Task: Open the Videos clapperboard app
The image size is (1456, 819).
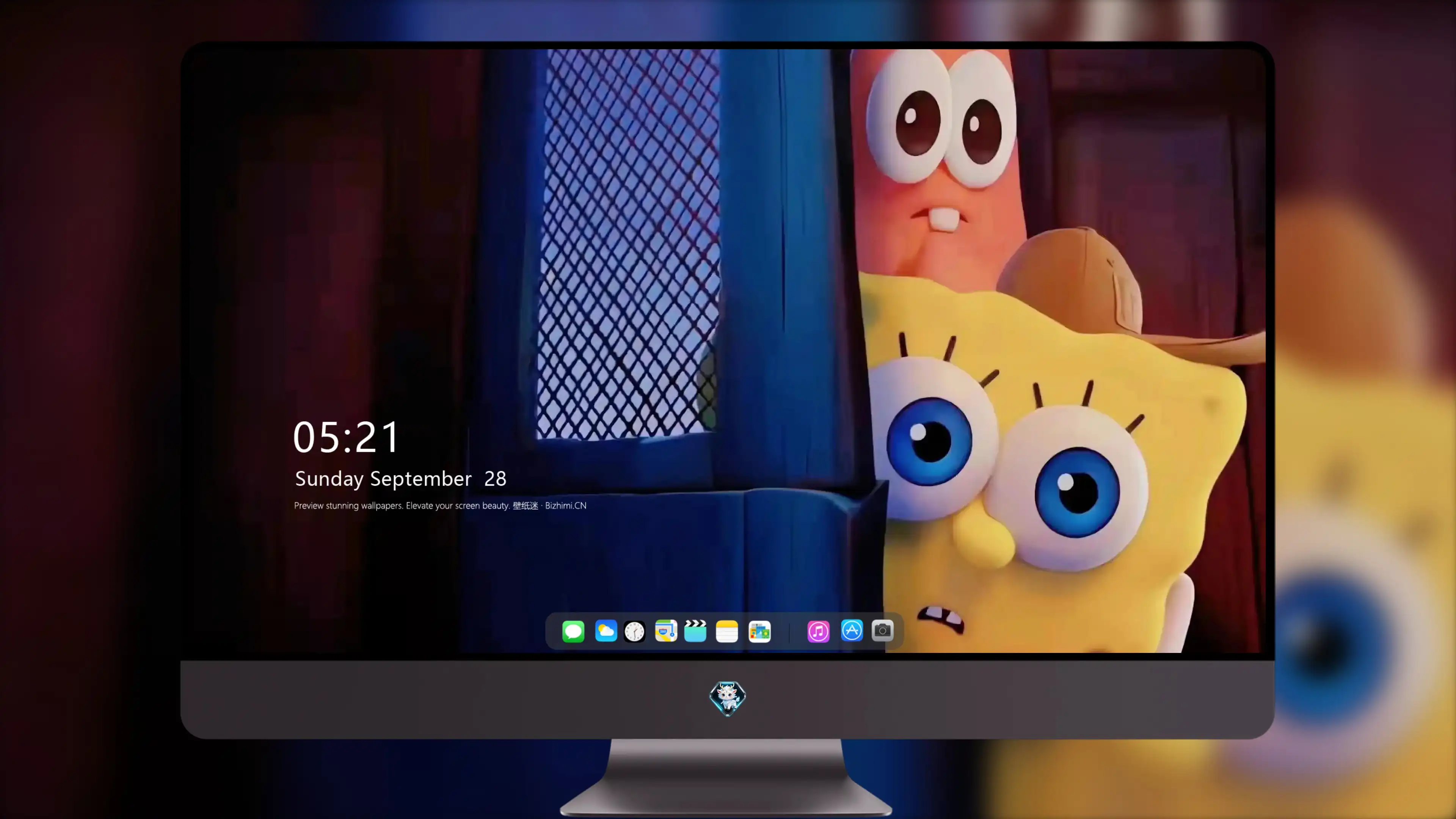Action: click(695, 631)
